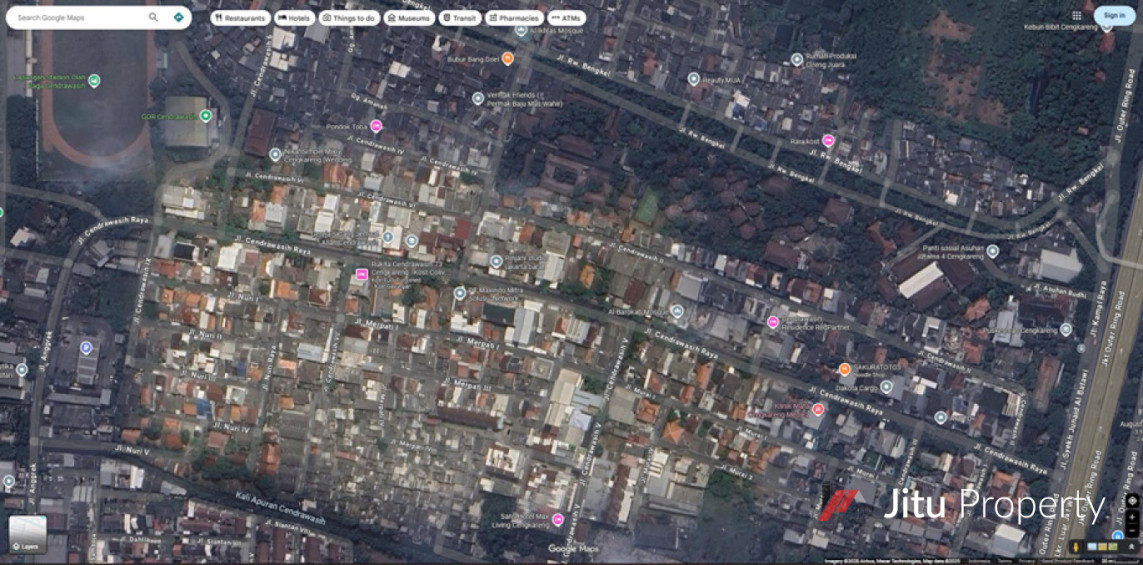Select the ATMs category chip
This screenshot has height=565, width=1143.
[x=566, y=18]
